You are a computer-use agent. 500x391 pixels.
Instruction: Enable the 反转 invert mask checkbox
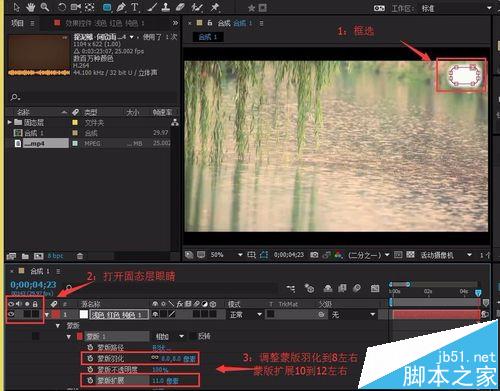[193, 336]
